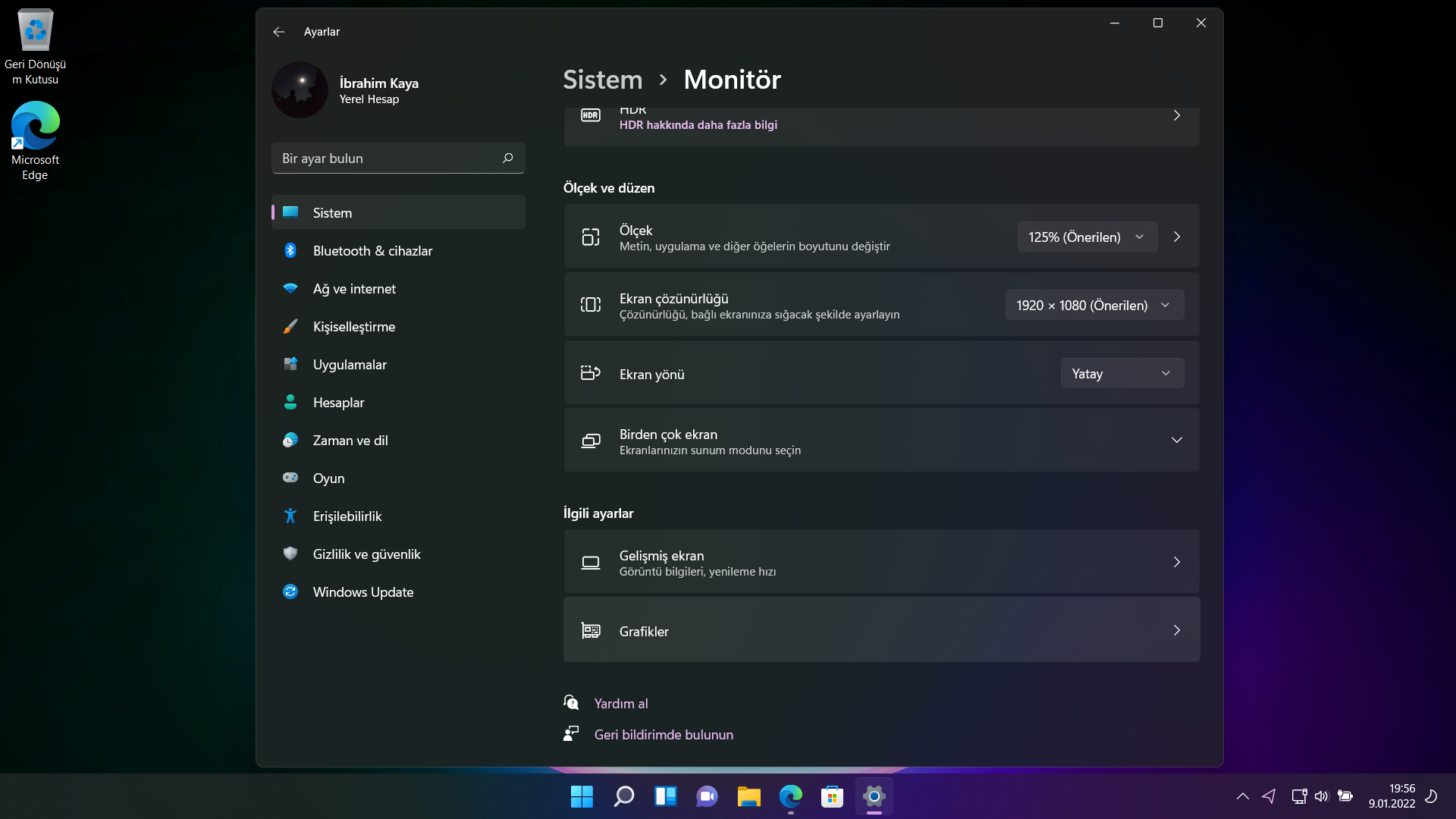
Task: Click the volume icon in system tray
Action: 1322,796
